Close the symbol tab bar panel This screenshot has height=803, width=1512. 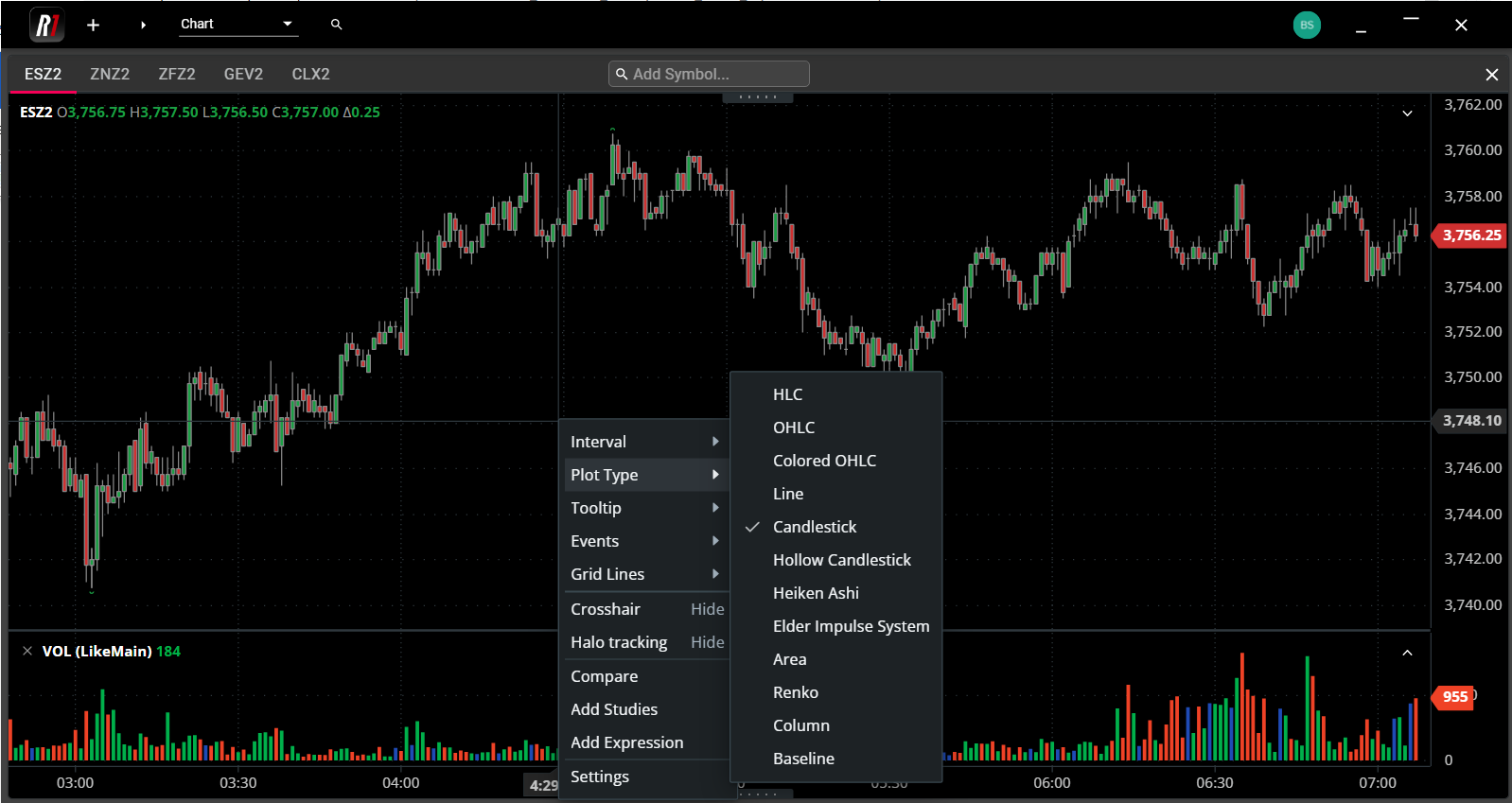click(x=1491, y=75)
